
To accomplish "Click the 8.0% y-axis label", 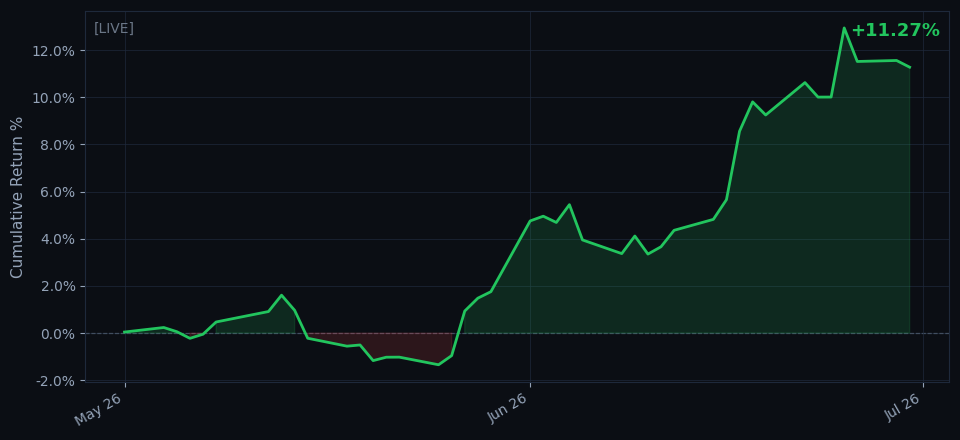I will pos(58,145).
